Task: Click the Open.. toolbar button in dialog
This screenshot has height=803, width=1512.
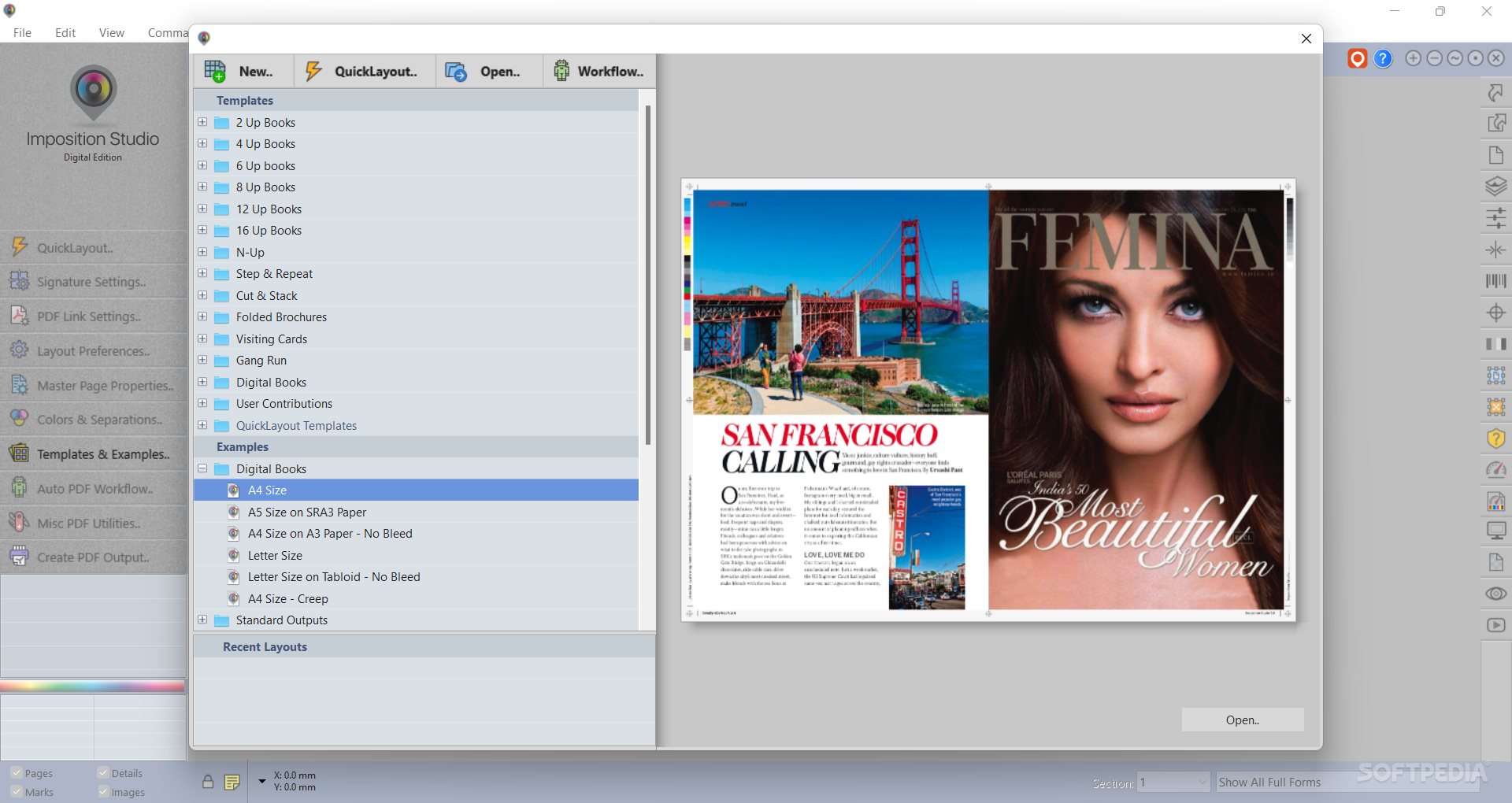Action: 489,71
